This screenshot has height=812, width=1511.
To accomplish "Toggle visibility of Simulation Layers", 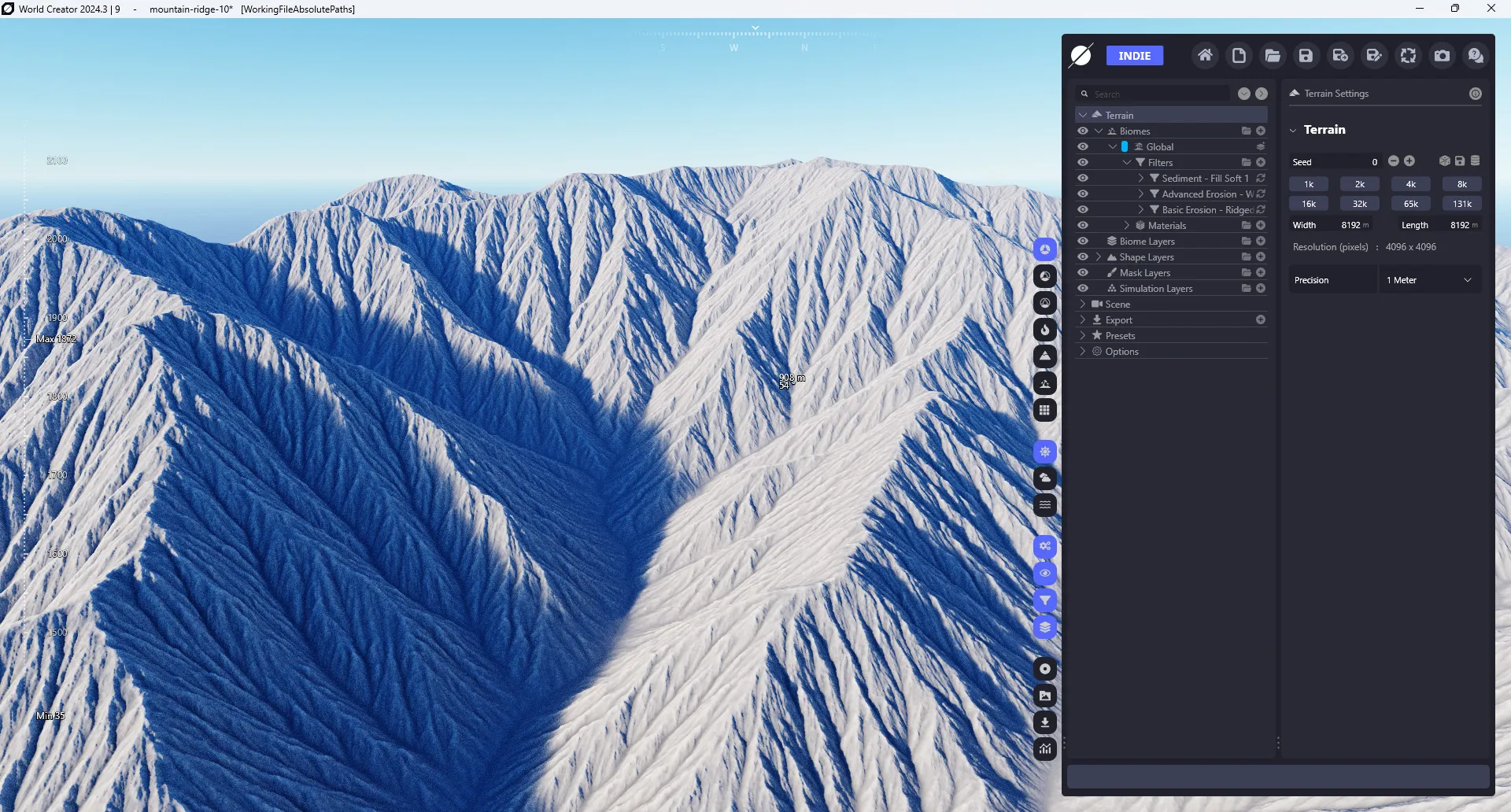I will [x=1084, y=289].
